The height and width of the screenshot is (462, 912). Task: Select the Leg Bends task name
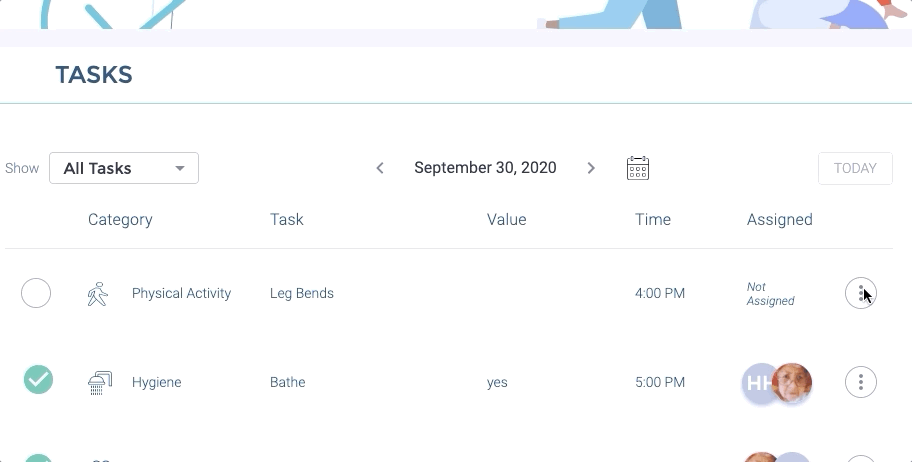(302, 294)
